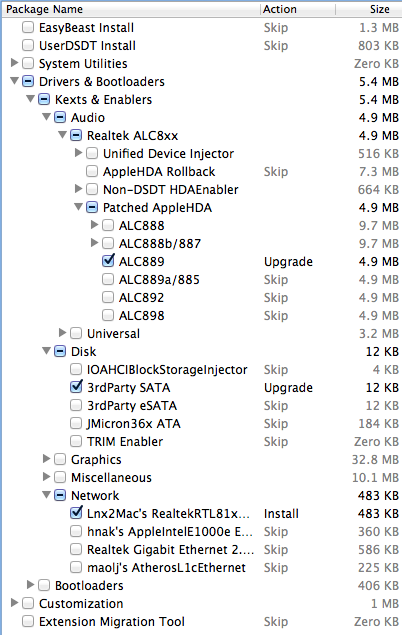Screen dimensions: 402x635
Task: Collapse the Network group triangle
Action: (x=47, y=495)
